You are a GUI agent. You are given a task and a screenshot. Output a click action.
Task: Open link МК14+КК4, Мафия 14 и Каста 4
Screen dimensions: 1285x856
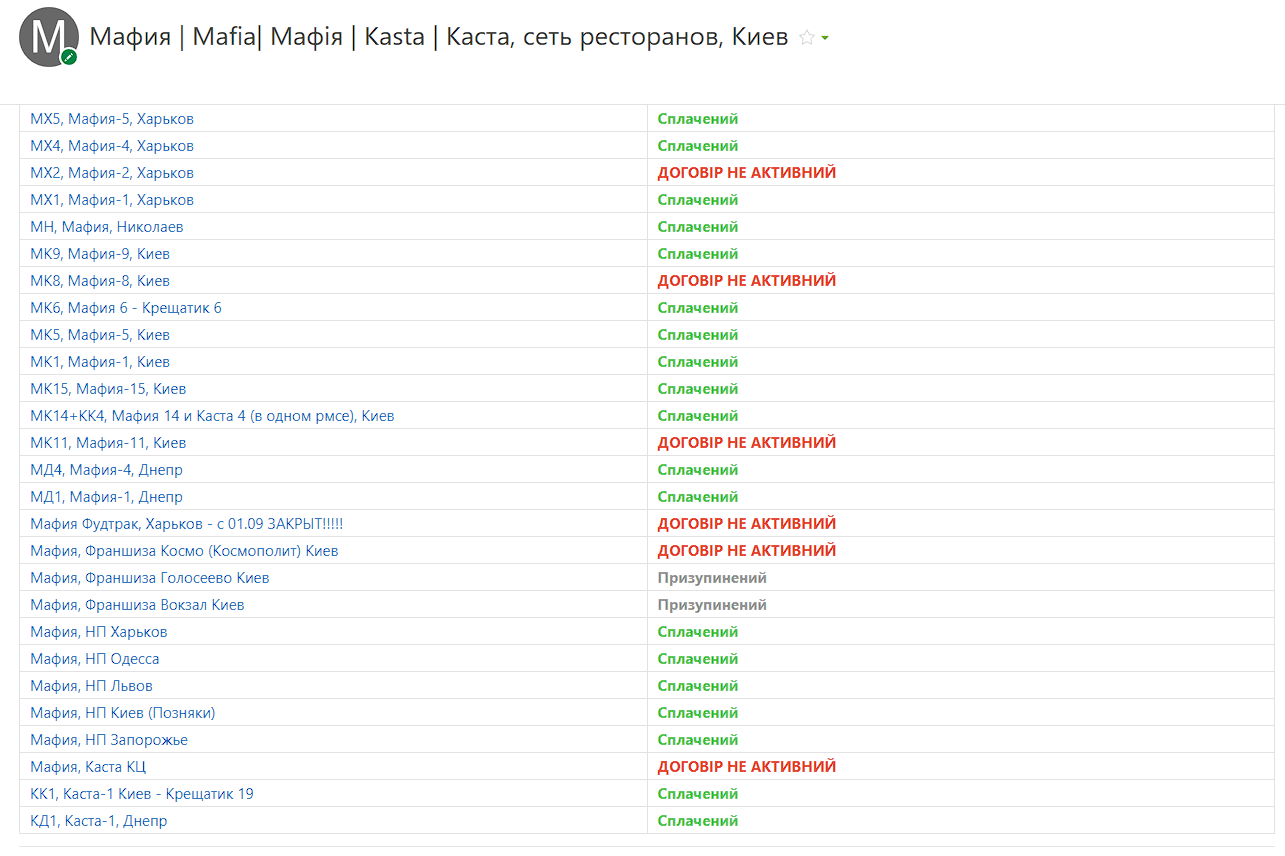pos(212,416)
